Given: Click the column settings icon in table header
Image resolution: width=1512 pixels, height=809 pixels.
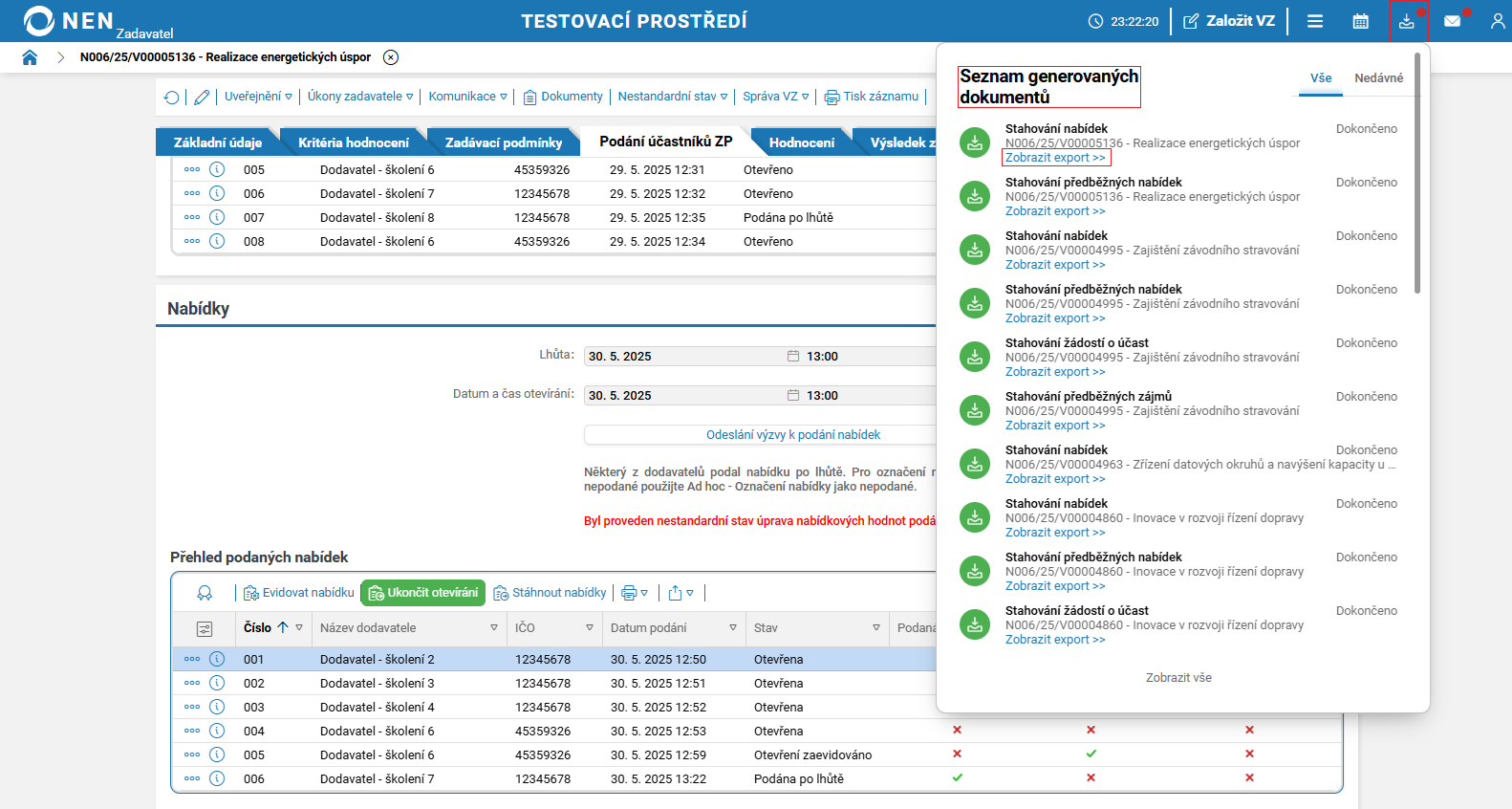Looking at the screenshot, I should pyautogui.click(x=205, y=628).
